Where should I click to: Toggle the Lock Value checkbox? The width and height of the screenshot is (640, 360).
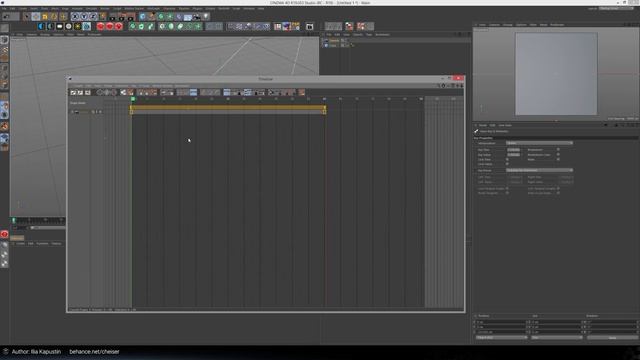507,164
